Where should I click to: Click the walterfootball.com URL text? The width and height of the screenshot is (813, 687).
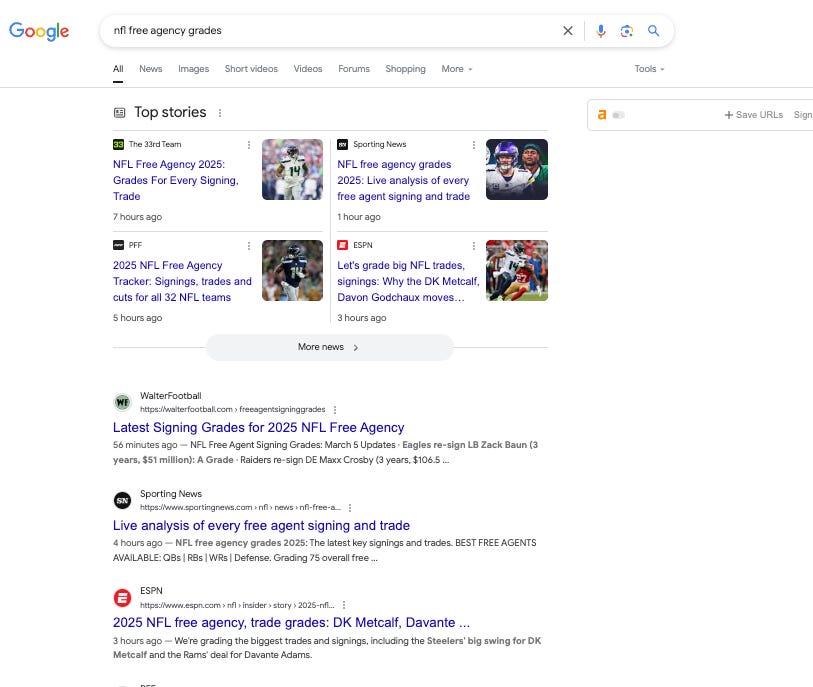pyautogui.click(x=232, y=410)
